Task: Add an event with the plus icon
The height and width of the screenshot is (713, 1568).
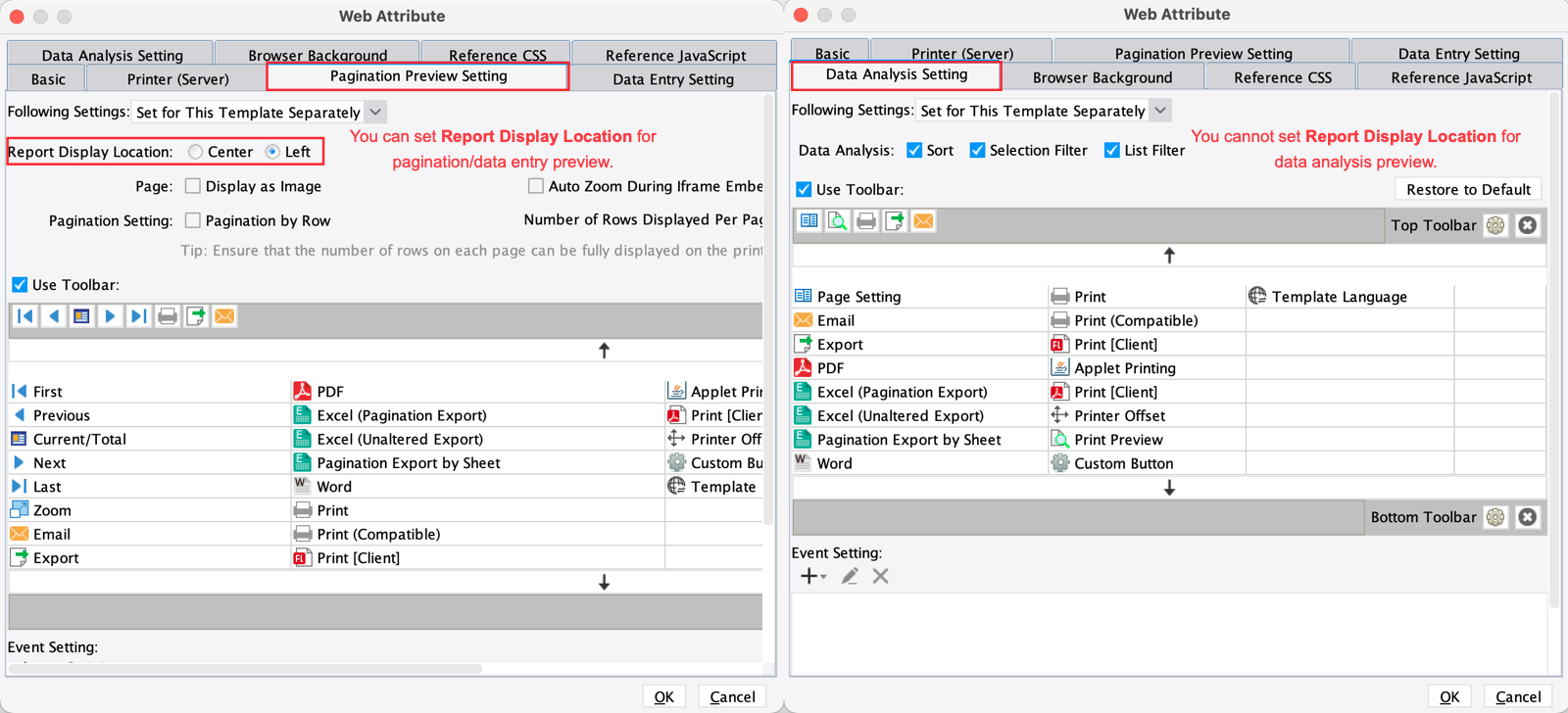Action: (x=808, y=576)
